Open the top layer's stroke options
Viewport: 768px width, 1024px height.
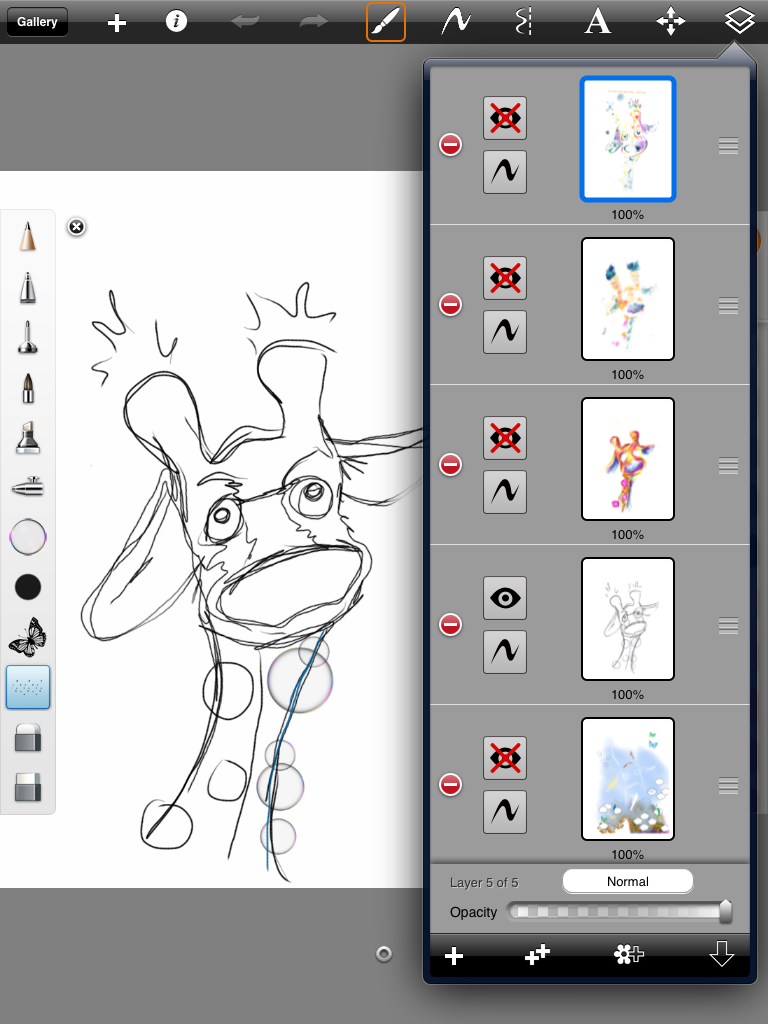(505, 172)
